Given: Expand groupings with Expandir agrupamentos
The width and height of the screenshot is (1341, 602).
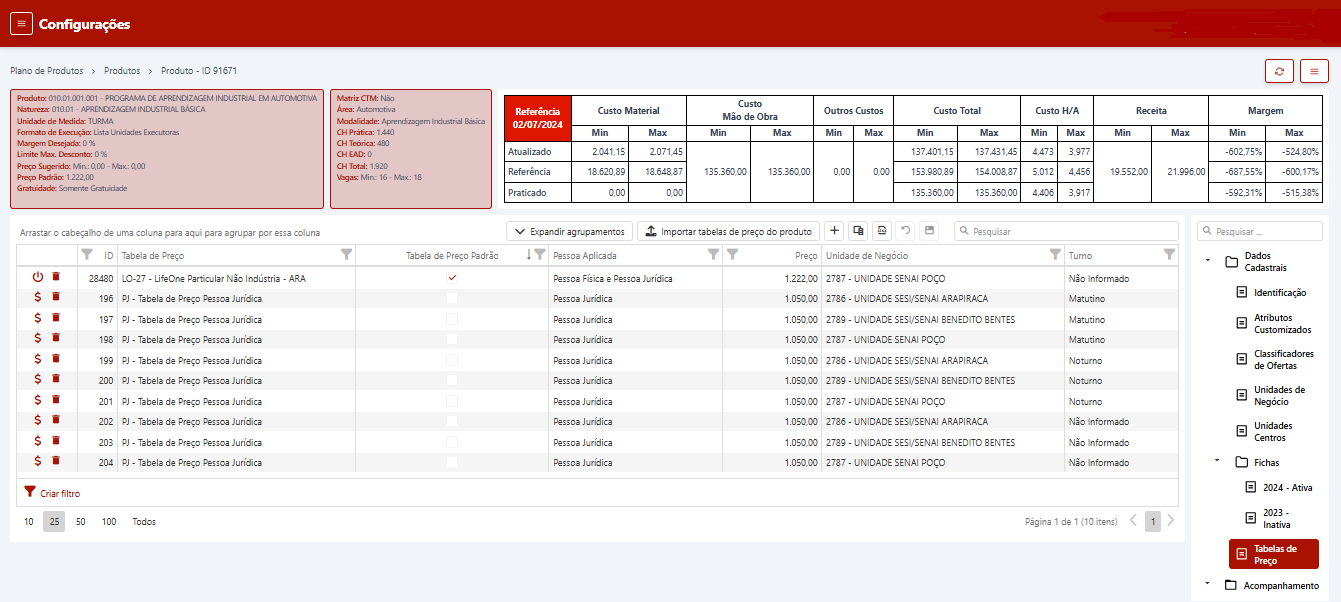Looking at the screenshot, I should click(x=569, y=231).
